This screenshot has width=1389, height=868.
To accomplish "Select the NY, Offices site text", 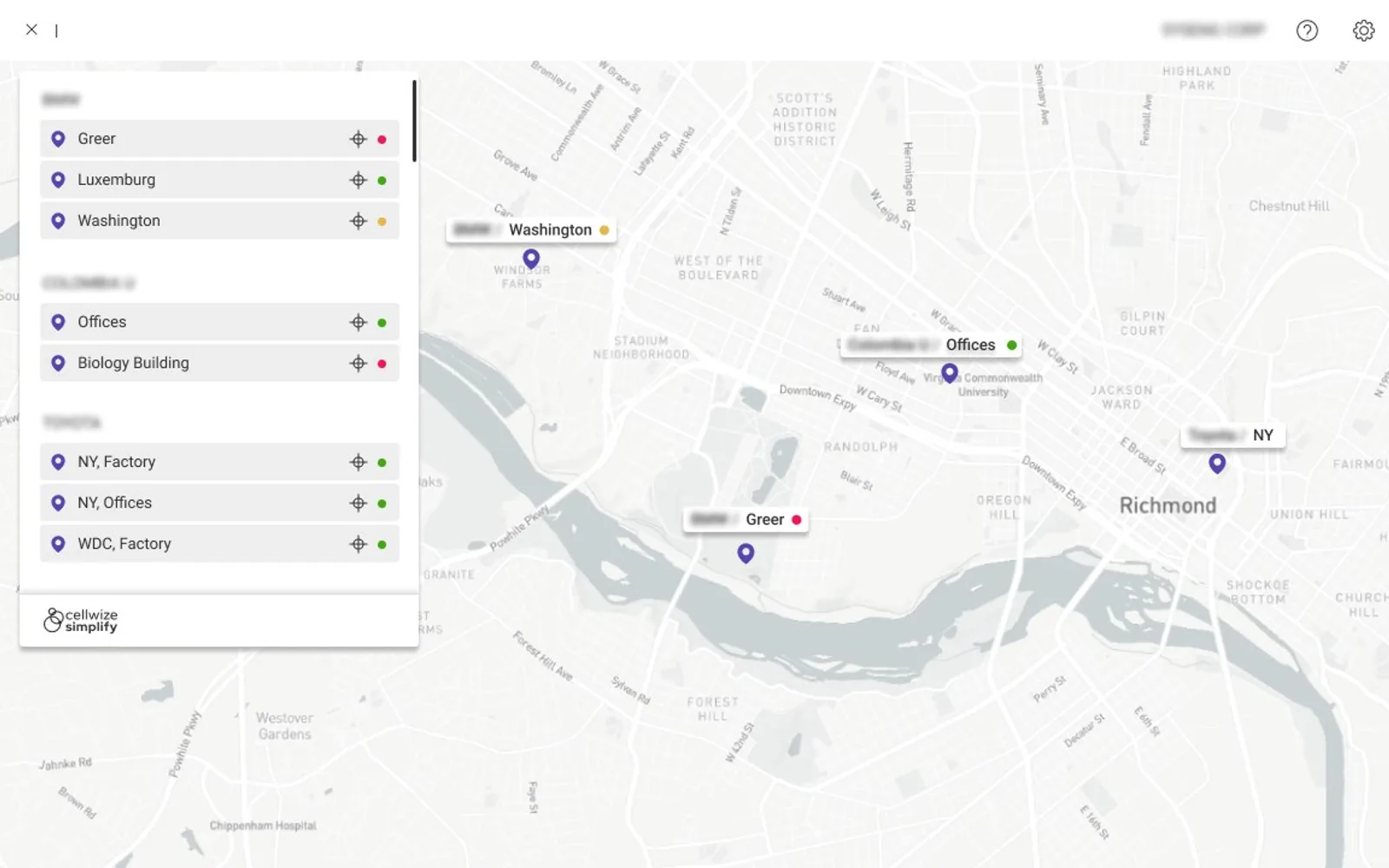I will click(115, 503).
